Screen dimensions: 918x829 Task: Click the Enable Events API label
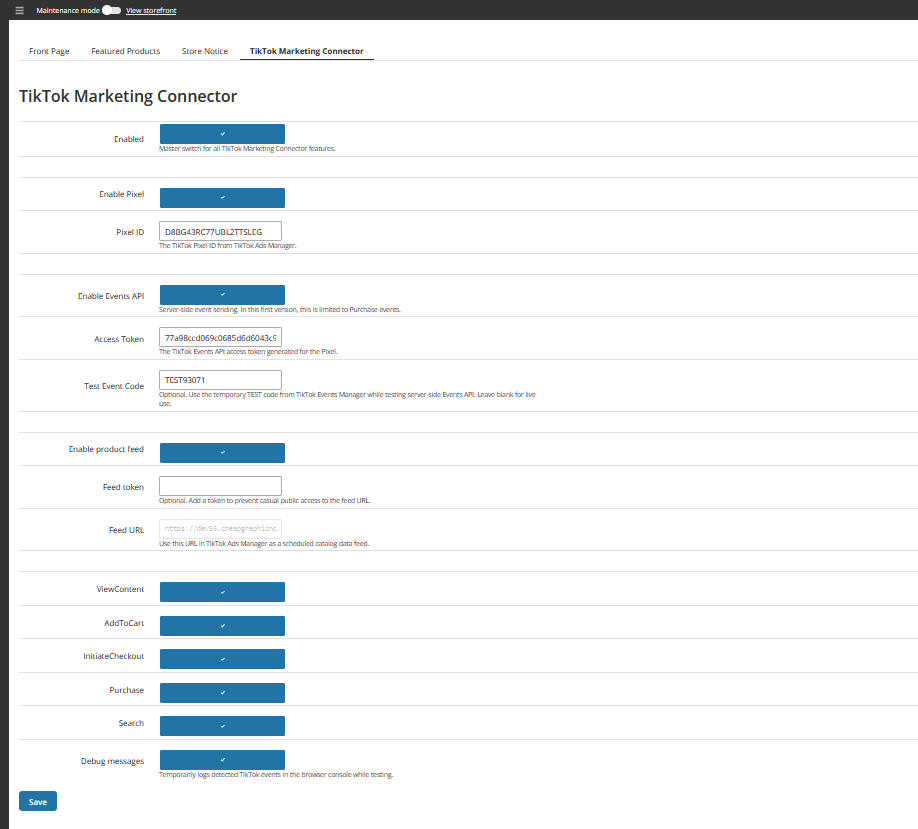[x=111, y=296]
